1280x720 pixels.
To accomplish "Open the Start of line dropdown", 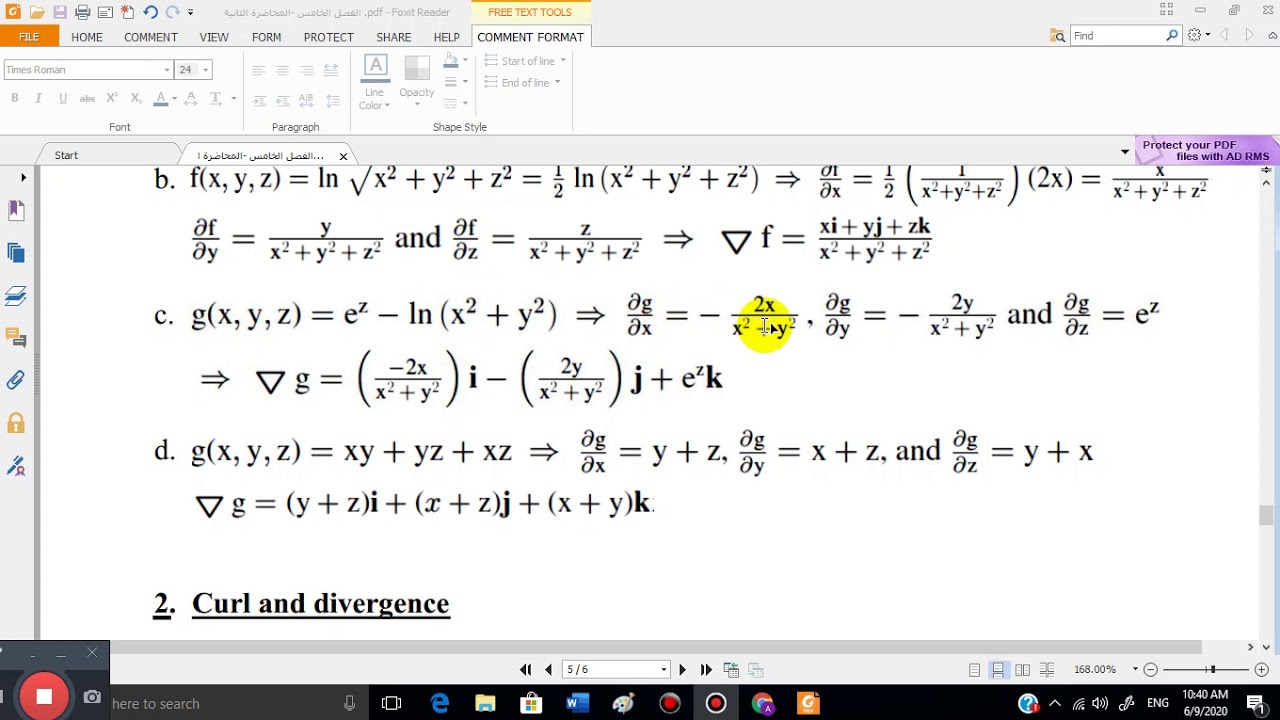I will pyautogui.click(x=526, y=61).
